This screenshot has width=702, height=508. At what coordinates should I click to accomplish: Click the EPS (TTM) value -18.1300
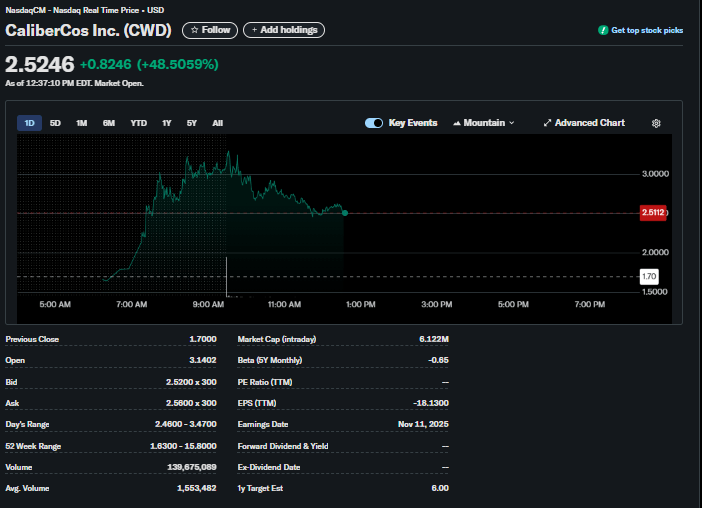pyautogui.click(x=431, y=403)
